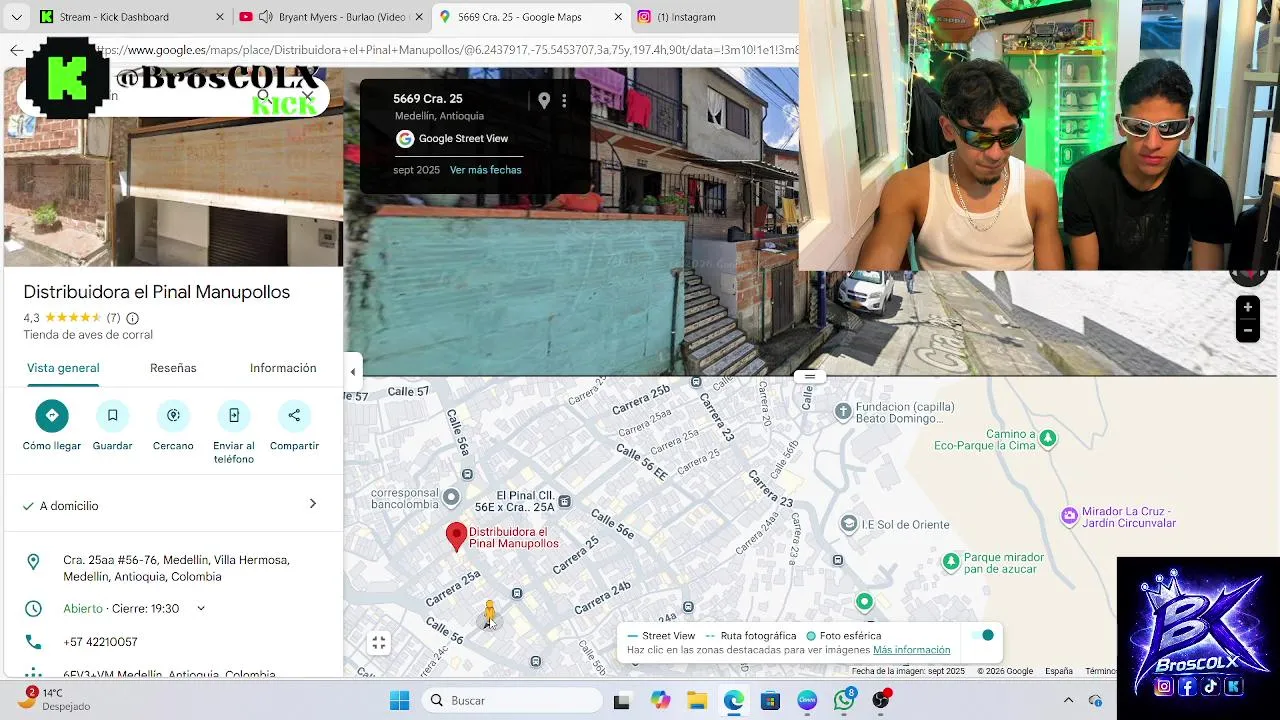1280x720 pixels.
Task: Click the address pin icon beside Cra. 25aa #56-76
Action: 33,562
